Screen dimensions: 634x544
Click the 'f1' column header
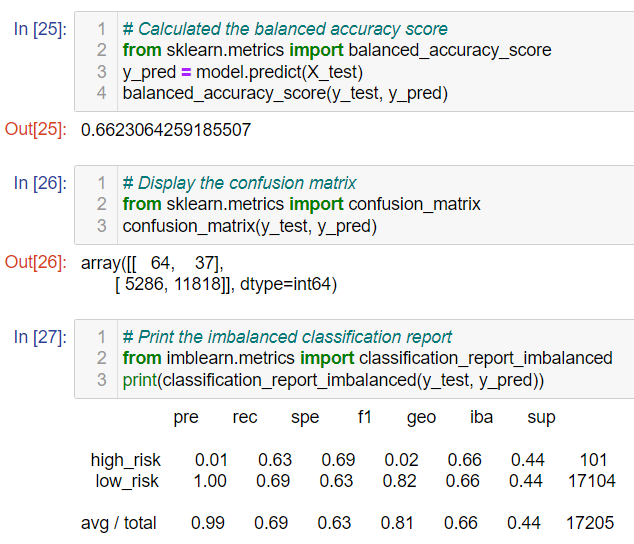pos(364,416)
